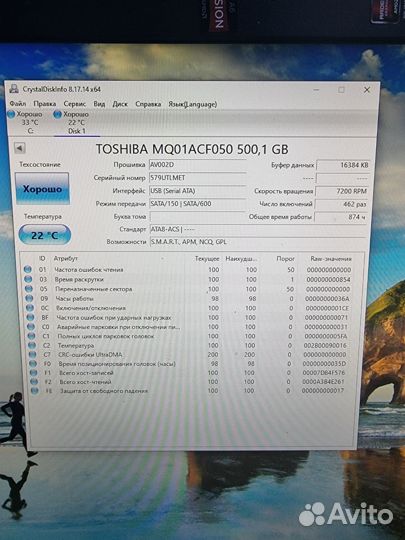Click the status icon for attribute C1

tap(31, 336)
